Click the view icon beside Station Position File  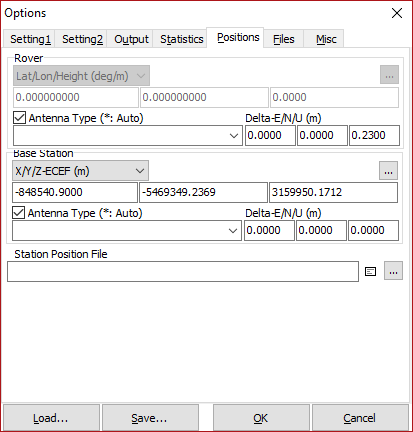click(370, 272)
